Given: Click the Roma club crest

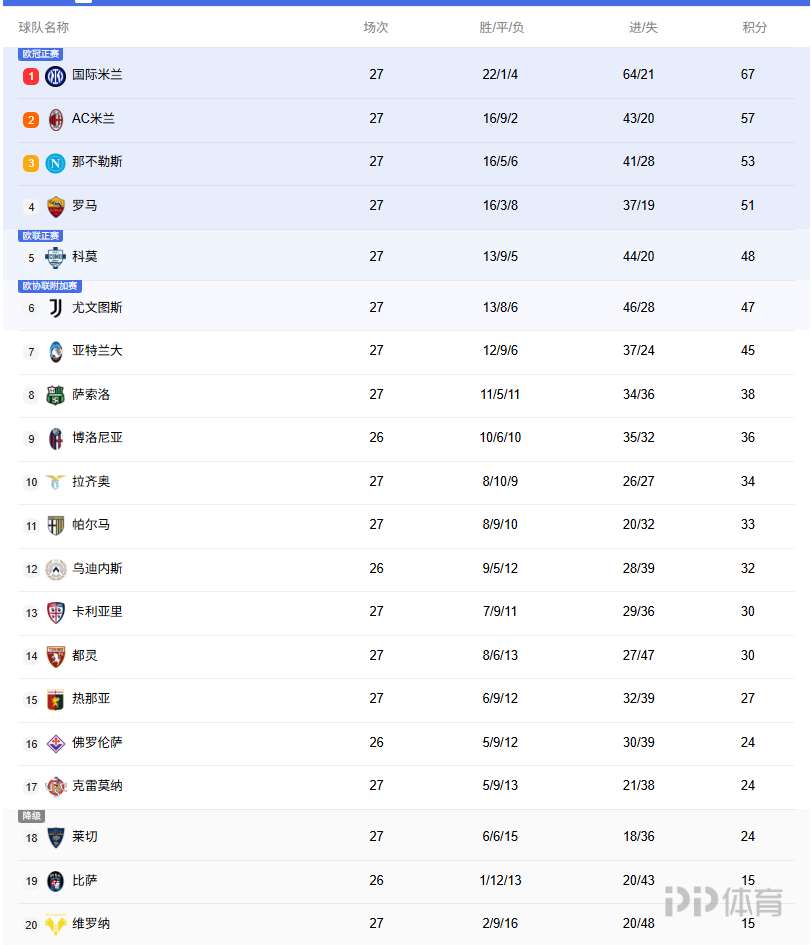Looking at the screenshot, I should (56, 206).
